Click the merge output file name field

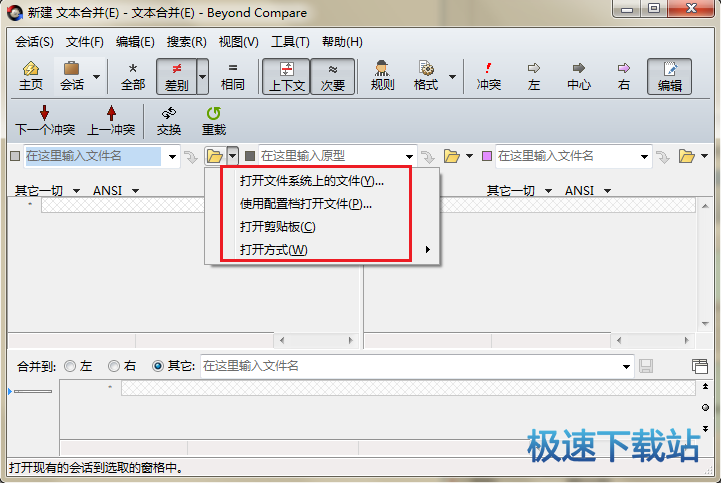tap(410, 366)
